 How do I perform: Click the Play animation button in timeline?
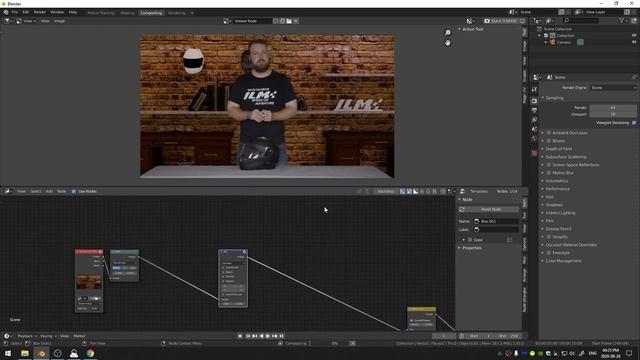click(268, 336)
